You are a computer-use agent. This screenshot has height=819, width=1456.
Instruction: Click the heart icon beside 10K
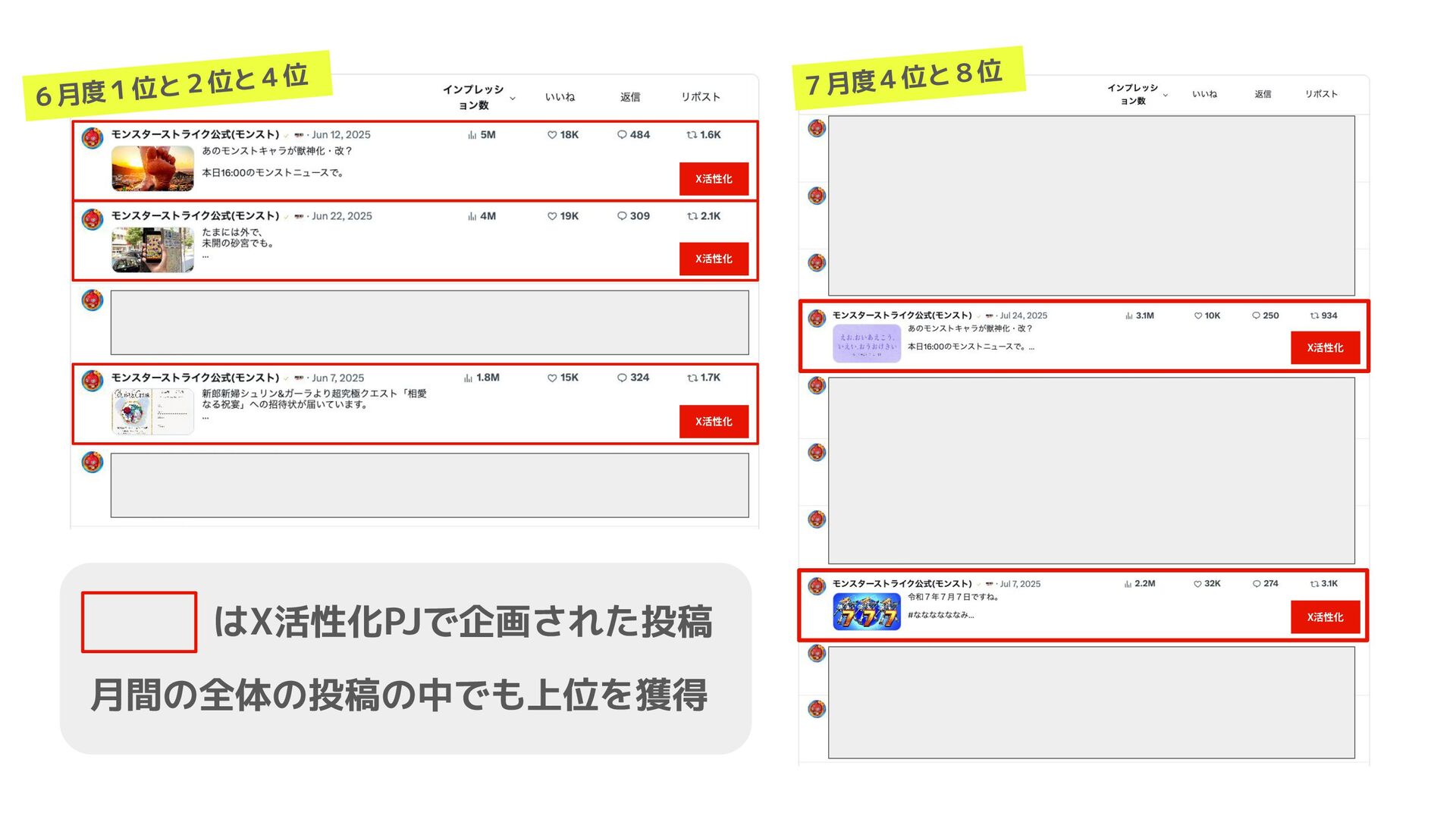1198,315
